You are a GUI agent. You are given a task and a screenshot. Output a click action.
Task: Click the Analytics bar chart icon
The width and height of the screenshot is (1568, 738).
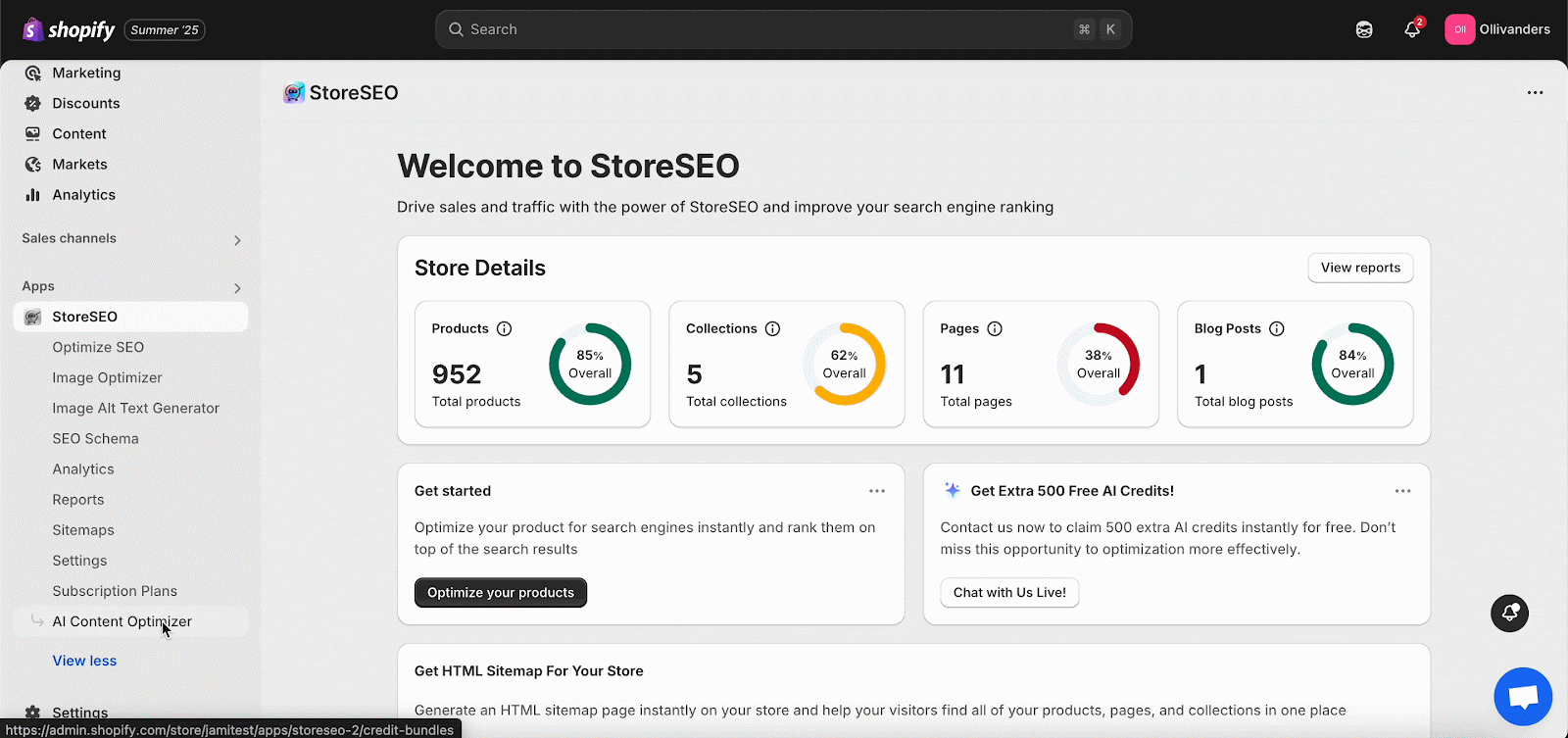coord(33,194)
